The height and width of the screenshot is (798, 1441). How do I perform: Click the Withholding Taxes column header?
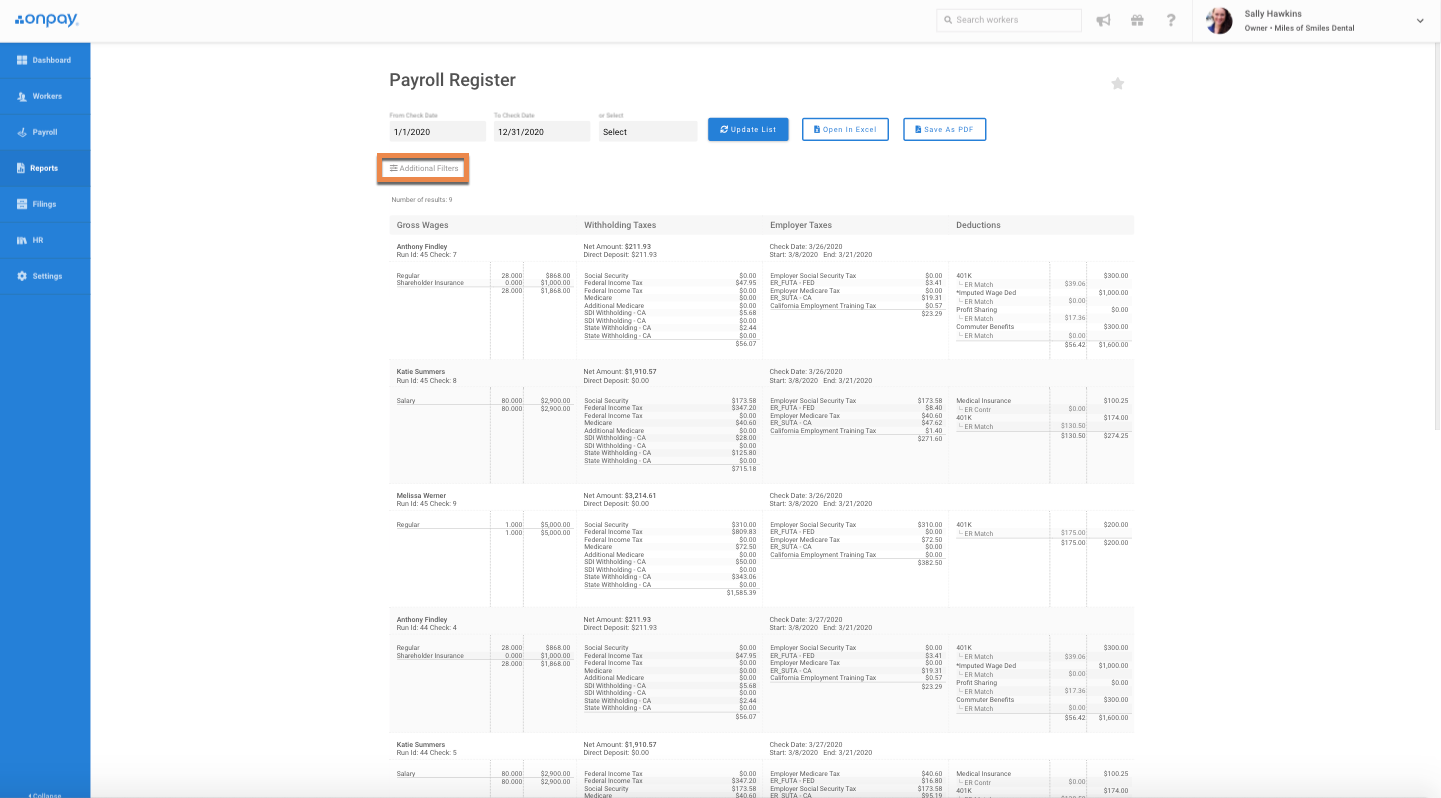point(620,225)
